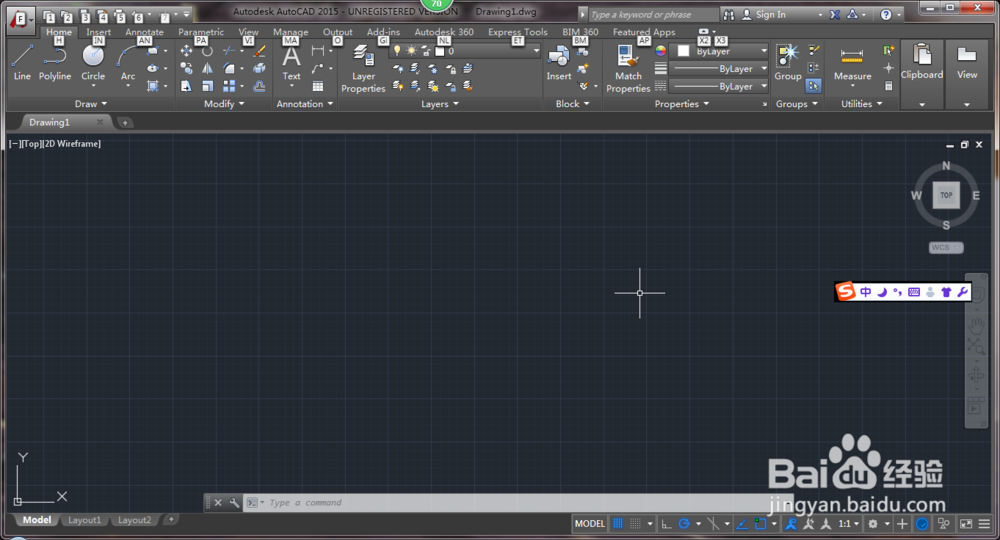This screenshot has width=1000, height=540.
Task: Select the Rotate tool
Action: coord(207,51)
